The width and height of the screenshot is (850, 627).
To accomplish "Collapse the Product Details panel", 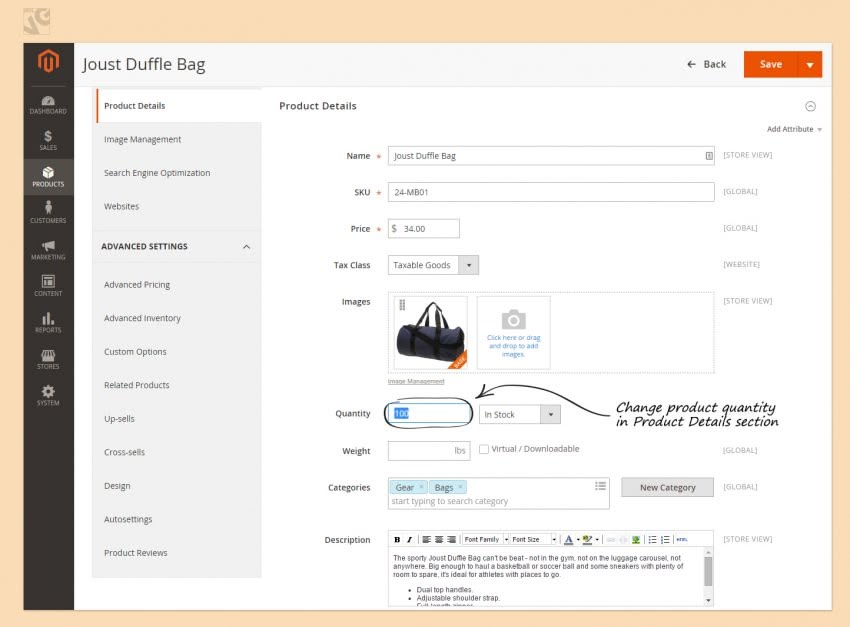I will pos(810,106).
